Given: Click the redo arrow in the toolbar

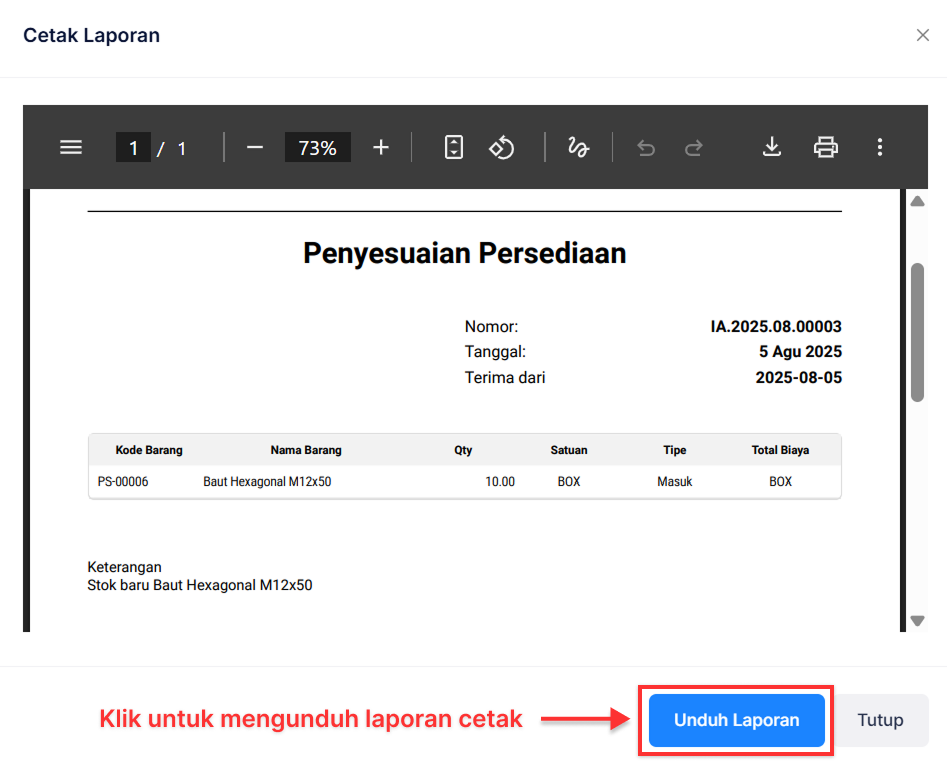Looking at the screenshot, I should pos(693,147).
